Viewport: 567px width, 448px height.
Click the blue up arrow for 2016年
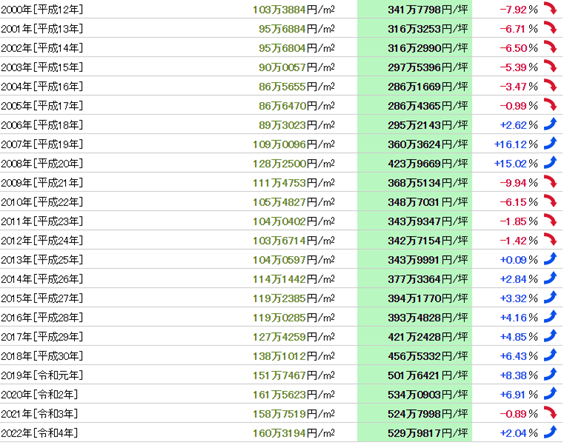pos(550,317)
